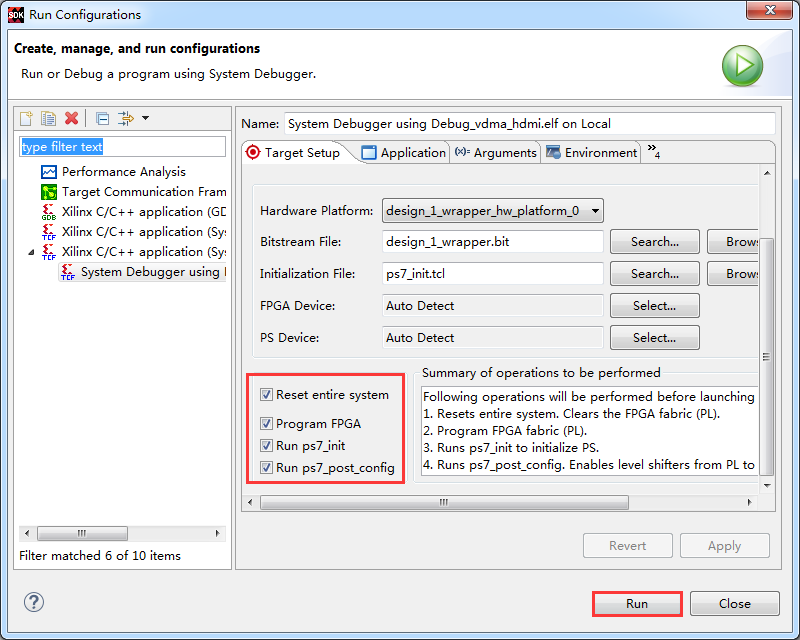Click vertical scrollbar up arrow in Target Setup

[767, 174]
